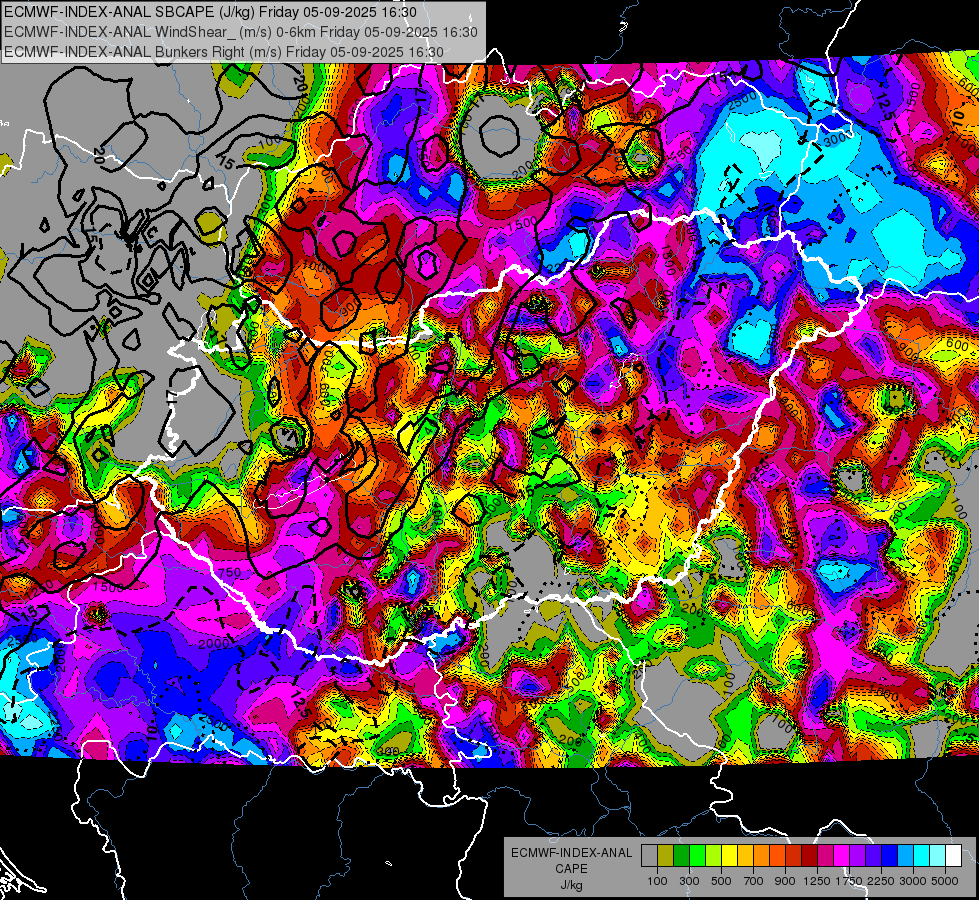The height and width of the screenshot is (900, 979).
Task: Click the dark red legend swatch
Action: point(809,856)
